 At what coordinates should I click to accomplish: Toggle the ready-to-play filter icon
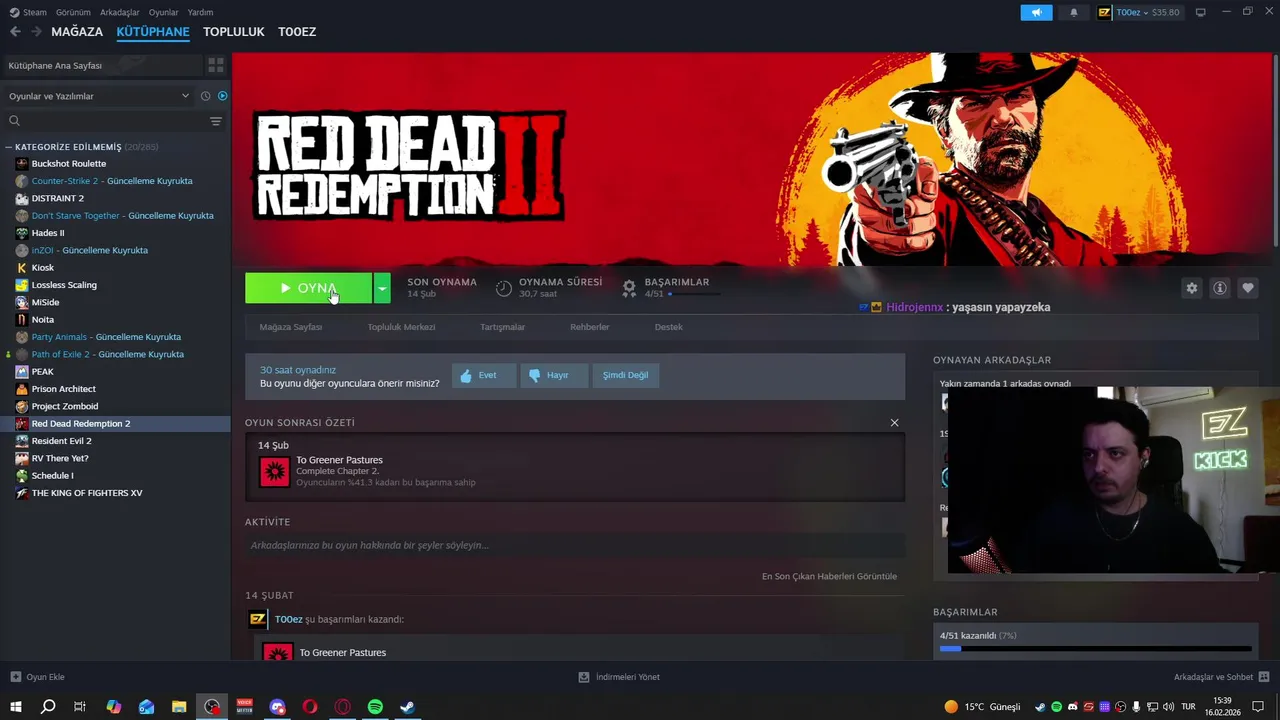[x=222, y=96]
